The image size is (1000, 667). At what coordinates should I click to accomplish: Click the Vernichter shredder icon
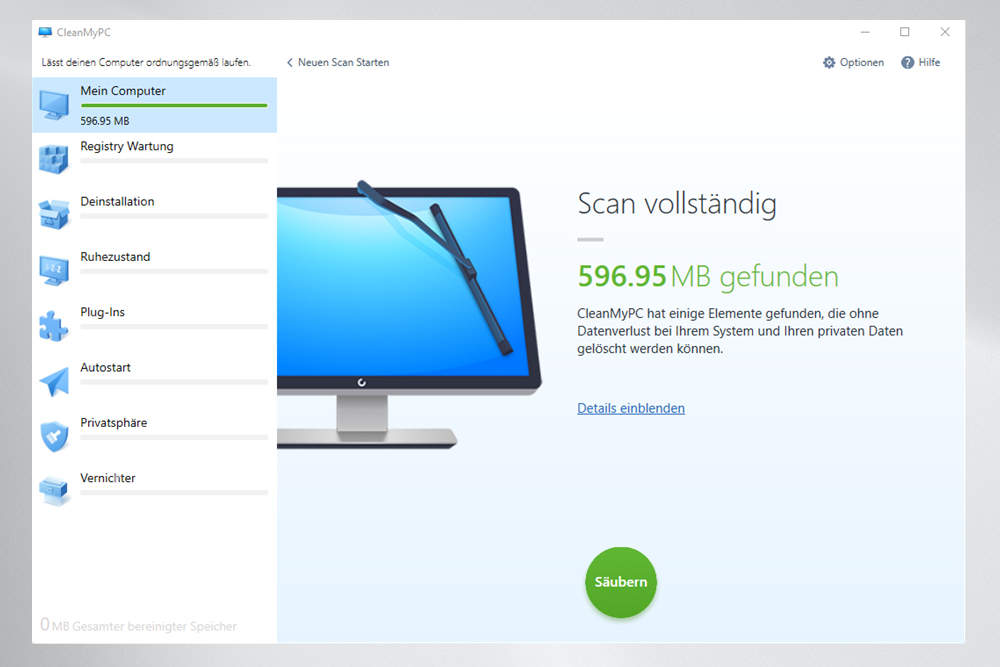54,491
